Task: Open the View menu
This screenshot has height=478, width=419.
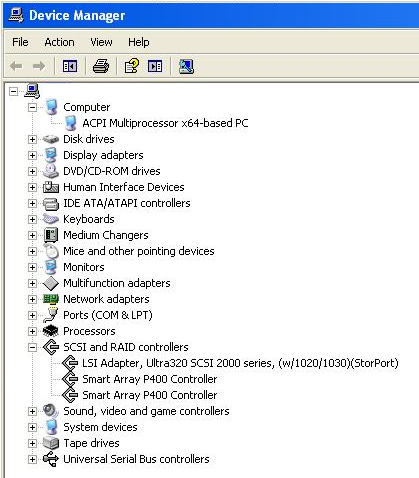Action: 101,42
